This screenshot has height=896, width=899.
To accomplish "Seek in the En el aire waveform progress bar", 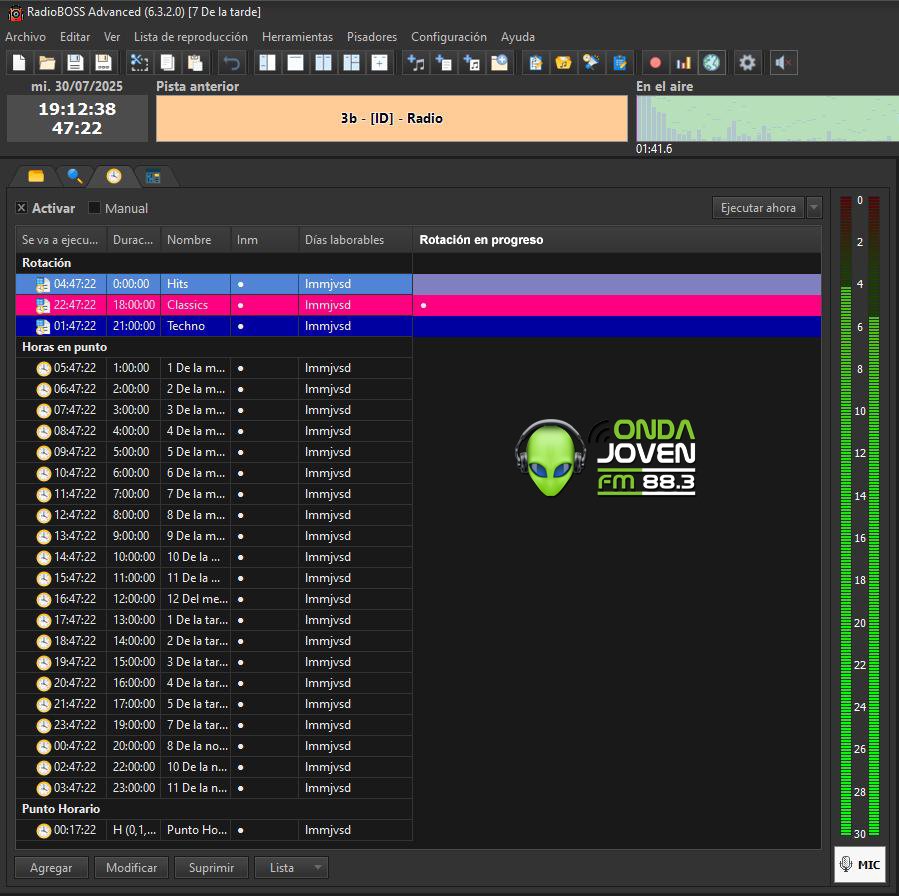I will 767,118.
